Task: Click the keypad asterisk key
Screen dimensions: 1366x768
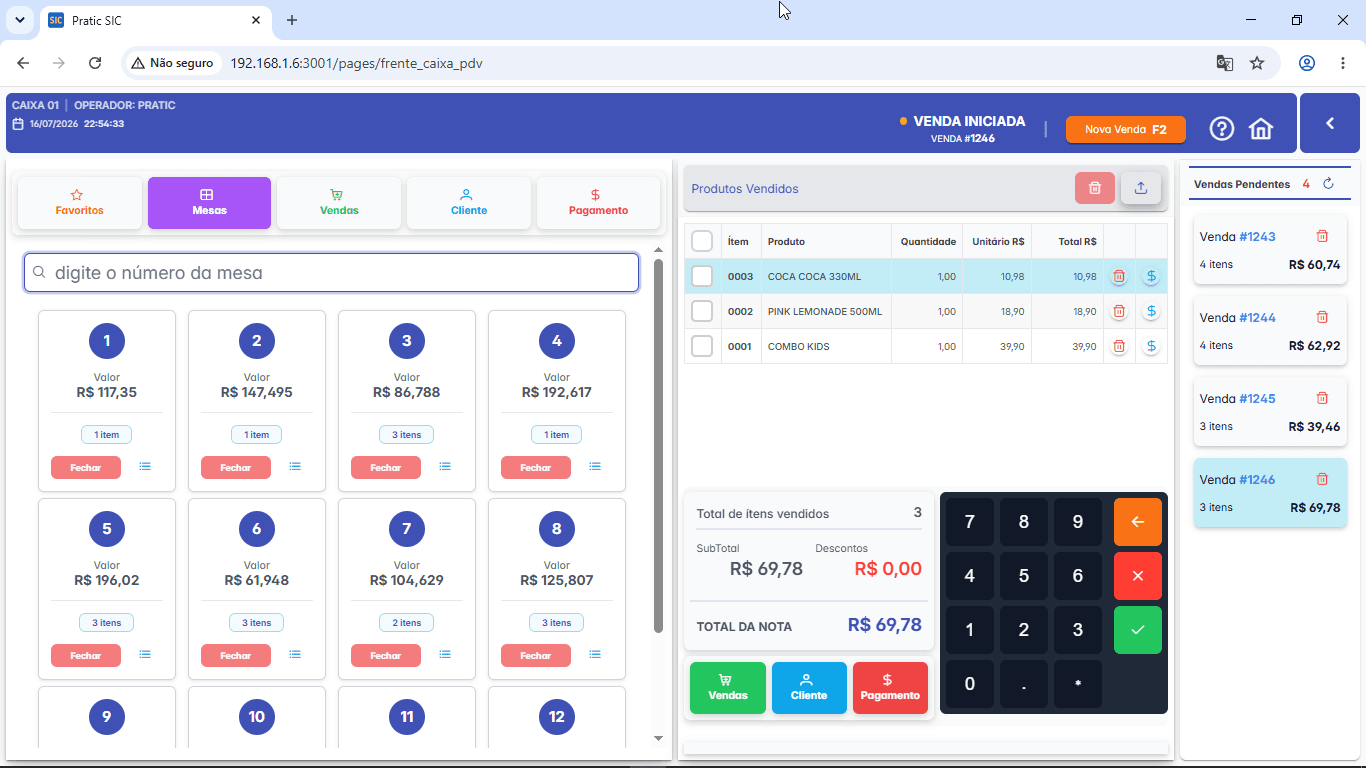Action: point(1078,684)
